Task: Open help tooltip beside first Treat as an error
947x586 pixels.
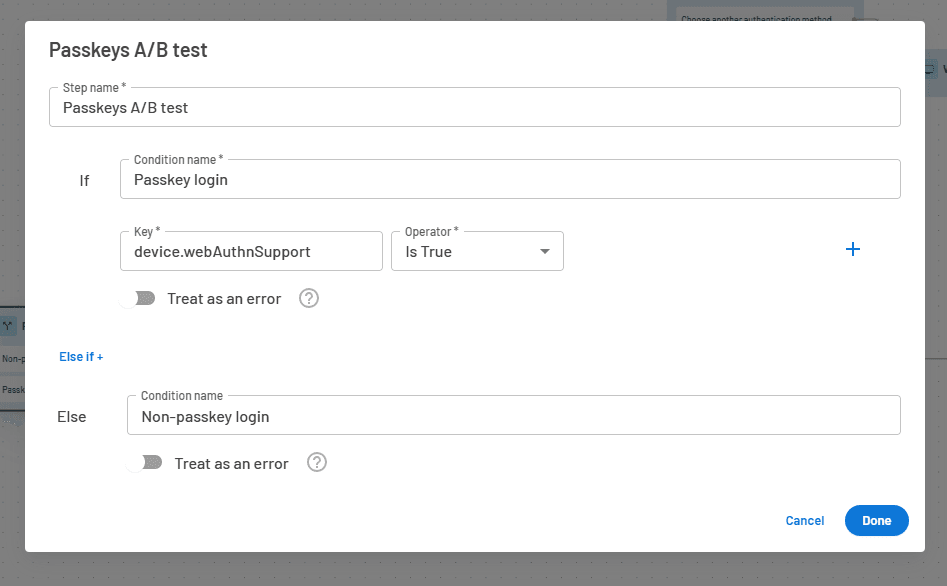Action: point(308,298)
